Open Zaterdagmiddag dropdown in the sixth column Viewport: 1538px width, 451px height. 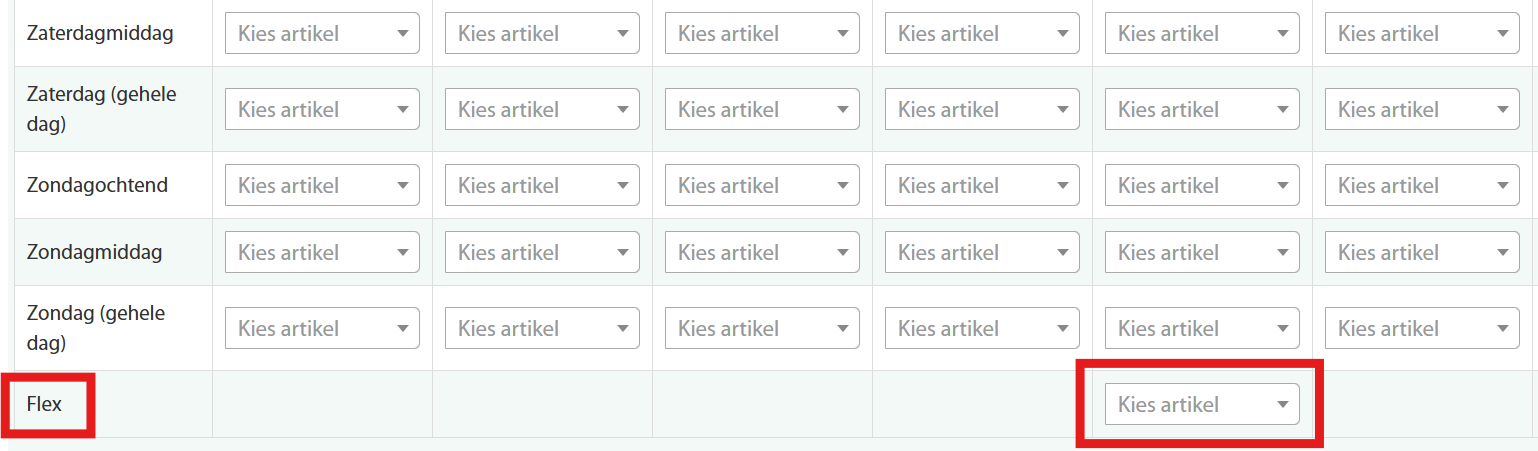(1421, 33)
